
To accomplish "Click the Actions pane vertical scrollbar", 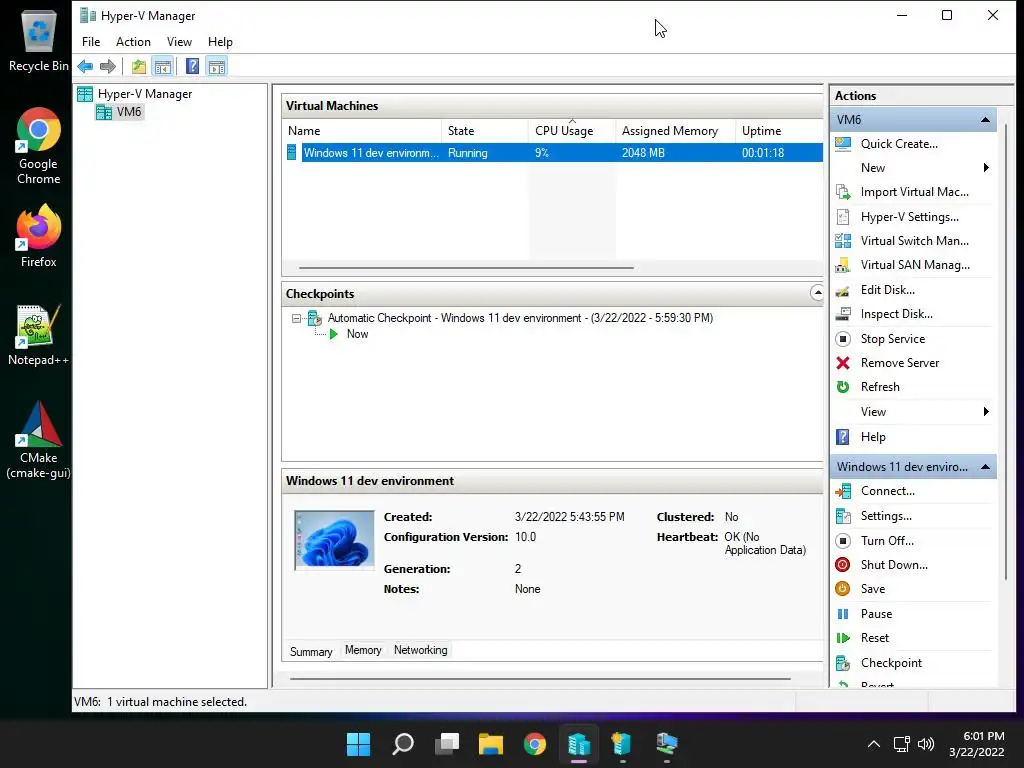I will click(1006, 353).
